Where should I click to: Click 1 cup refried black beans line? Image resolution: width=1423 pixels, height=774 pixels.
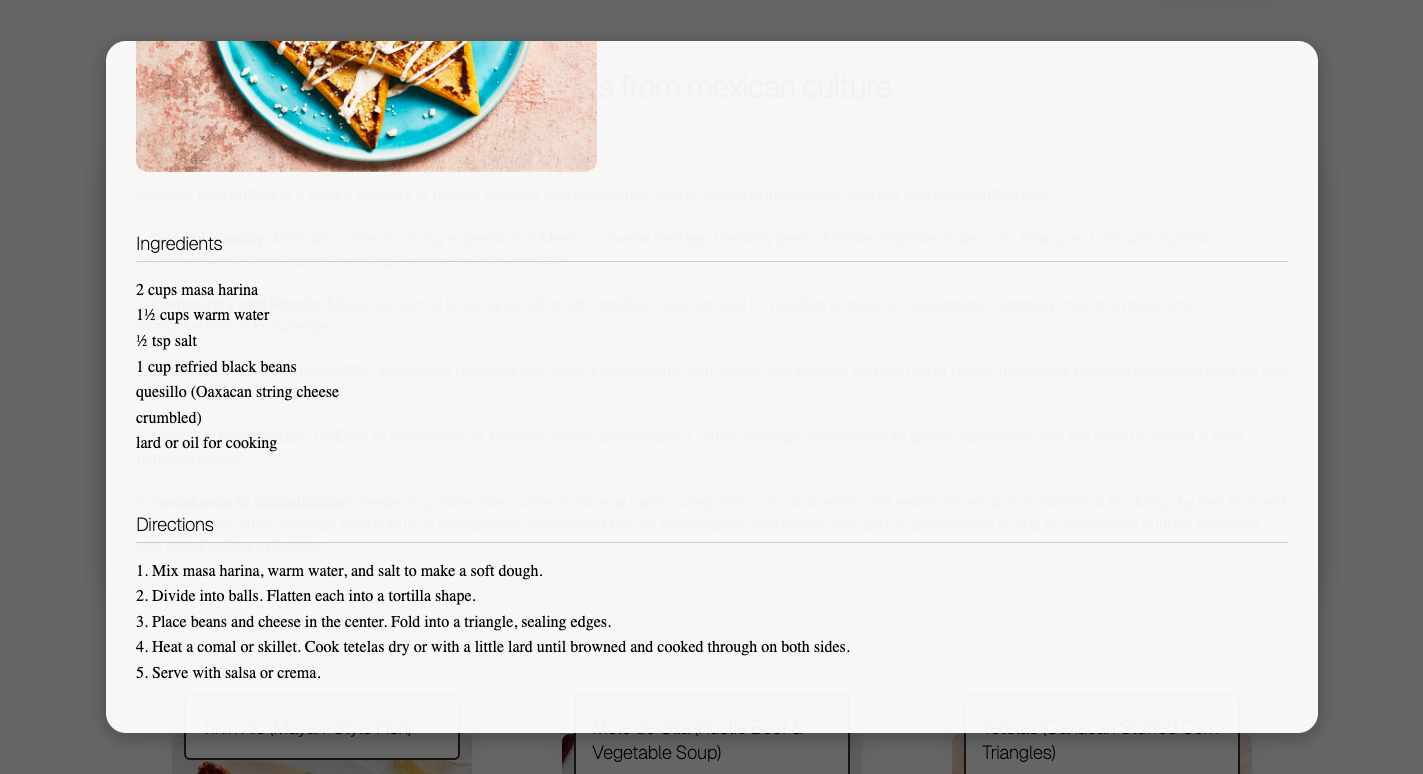click(216, 367)
